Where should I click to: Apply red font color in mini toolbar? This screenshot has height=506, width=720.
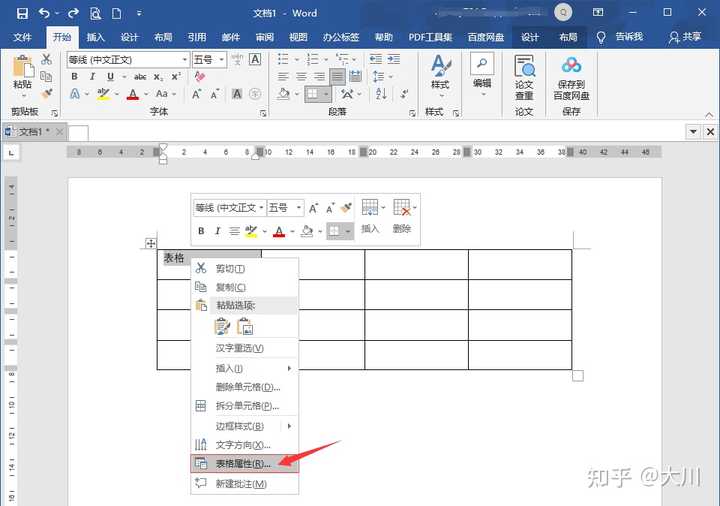[279, 231]
